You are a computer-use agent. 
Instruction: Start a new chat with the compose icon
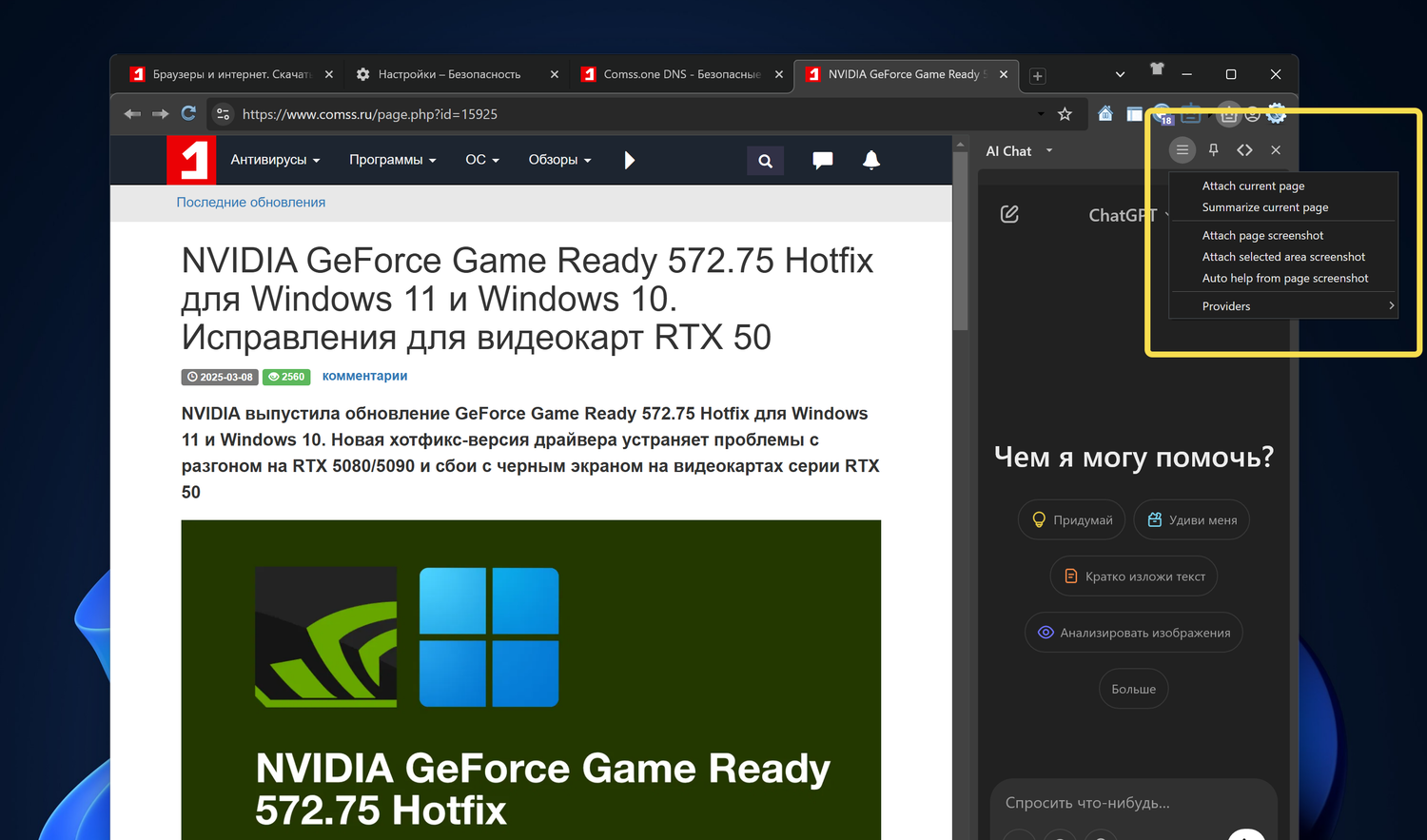tap(1009, 215)
